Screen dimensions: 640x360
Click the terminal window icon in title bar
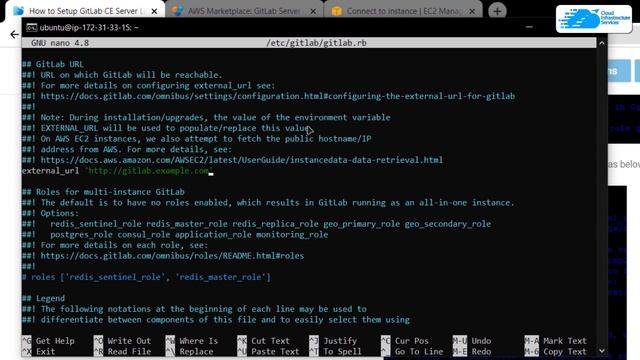(31, 27)
